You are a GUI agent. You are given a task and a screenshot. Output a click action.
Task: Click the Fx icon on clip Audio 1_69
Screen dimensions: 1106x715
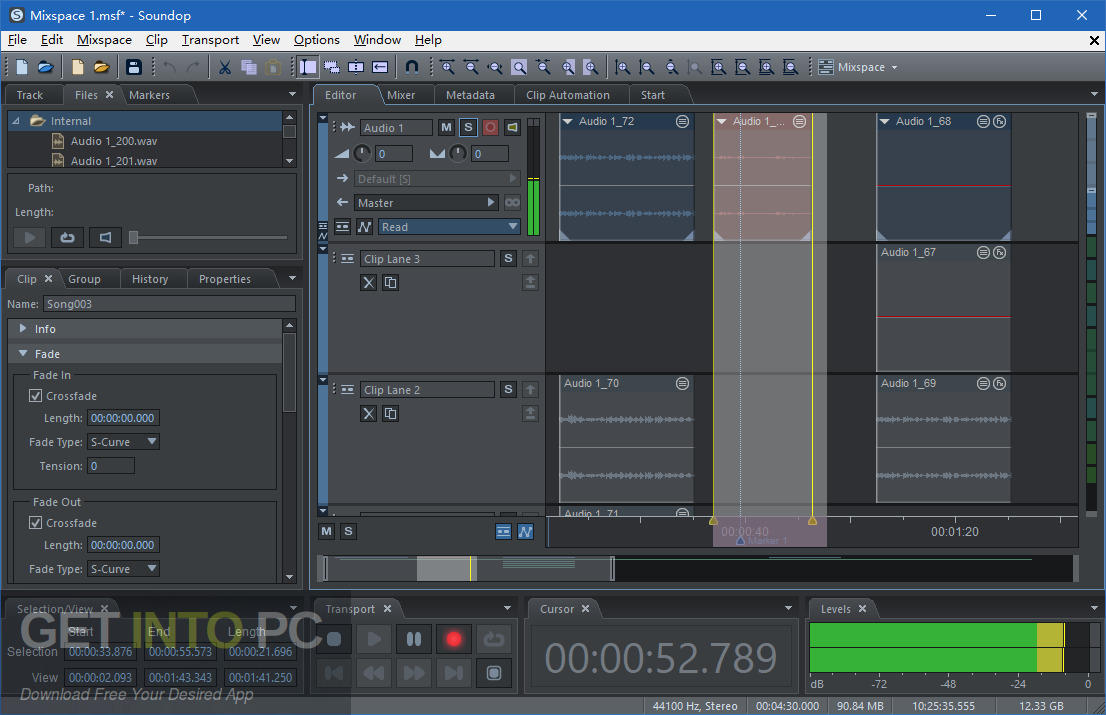999,384
